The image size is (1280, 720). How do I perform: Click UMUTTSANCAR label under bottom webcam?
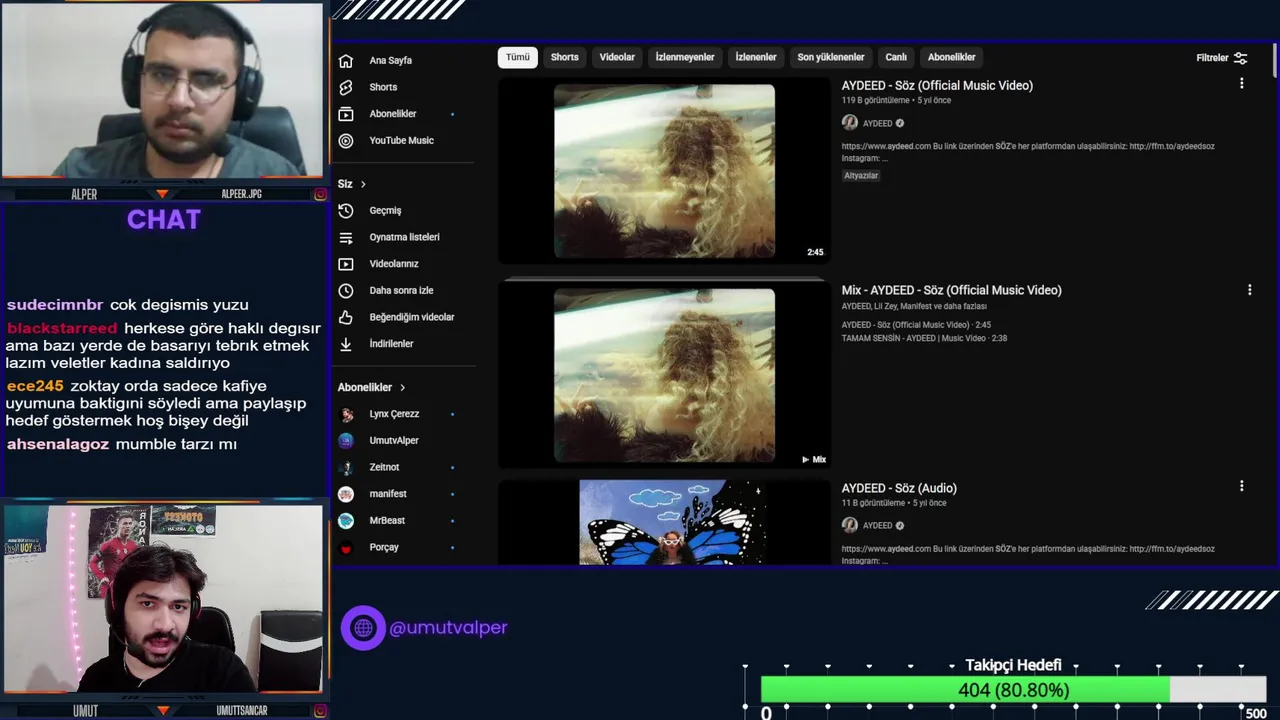tap(242, 711)
